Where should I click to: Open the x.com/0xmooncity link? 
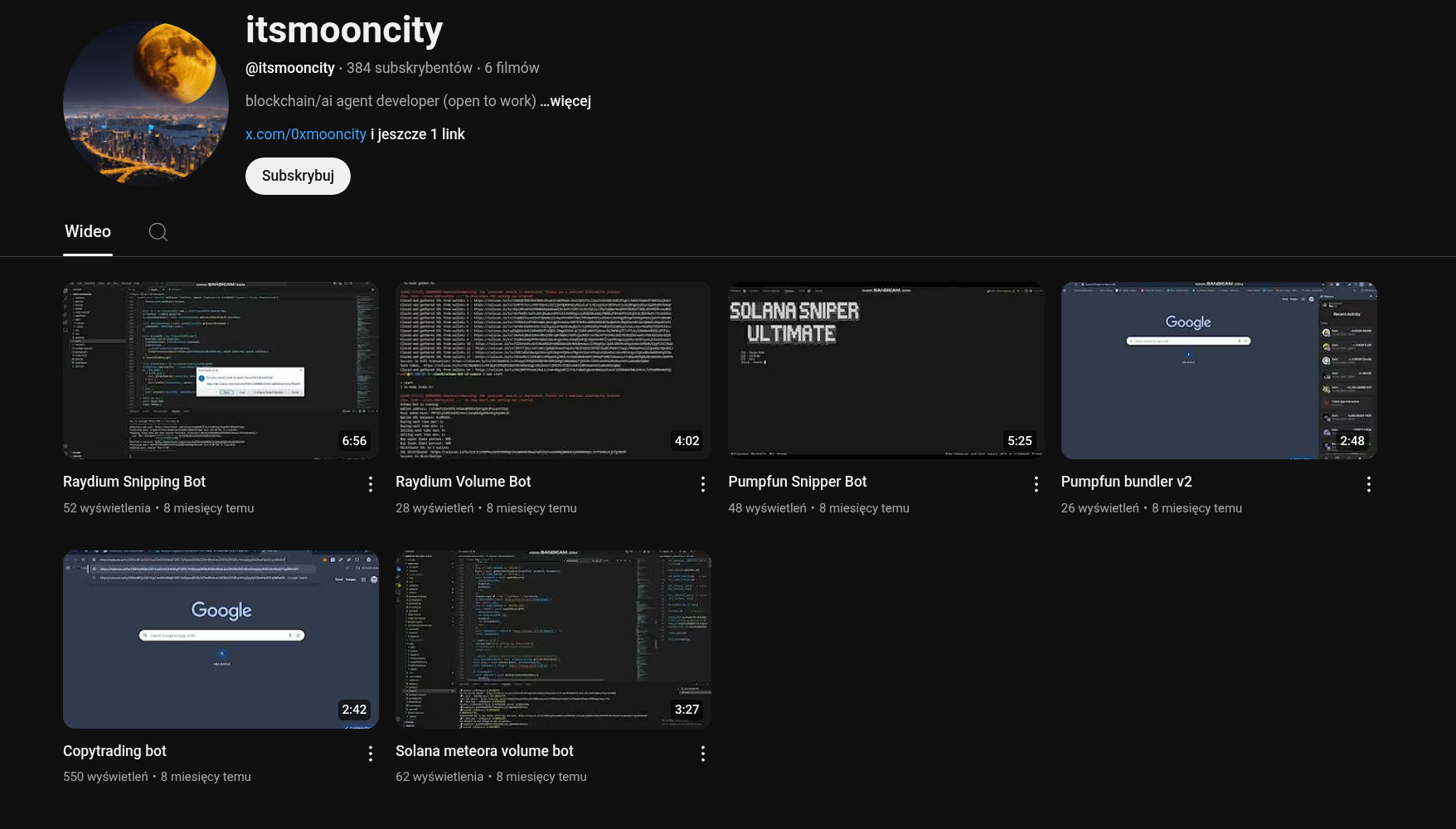(305, 134)
